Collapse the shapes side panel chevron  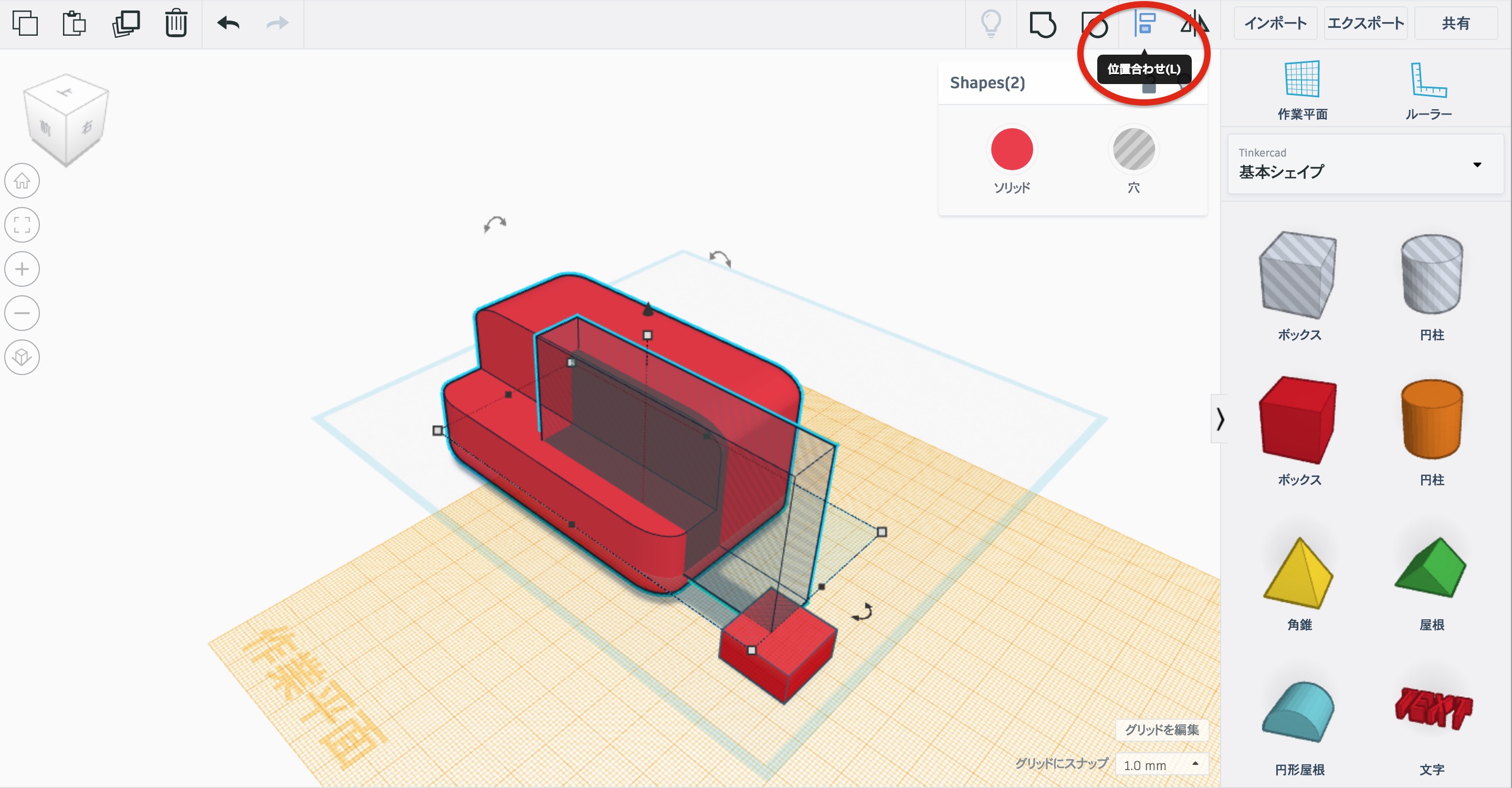pos(1220,419)
